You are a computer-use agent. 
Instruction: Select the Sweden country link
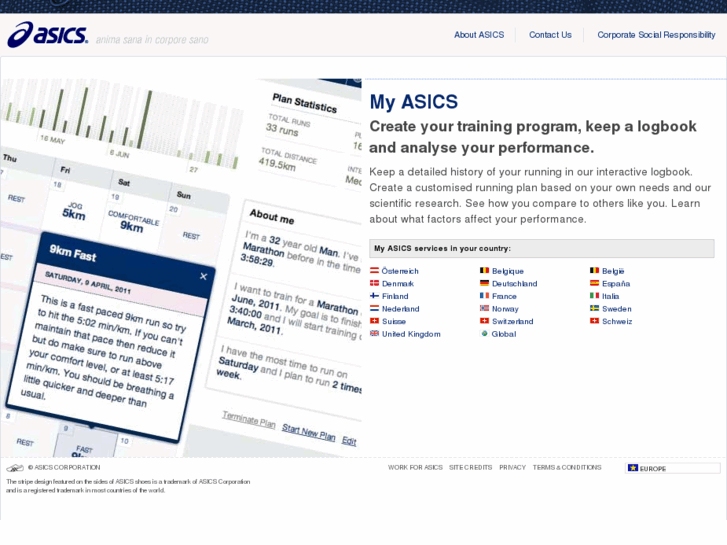617,308
